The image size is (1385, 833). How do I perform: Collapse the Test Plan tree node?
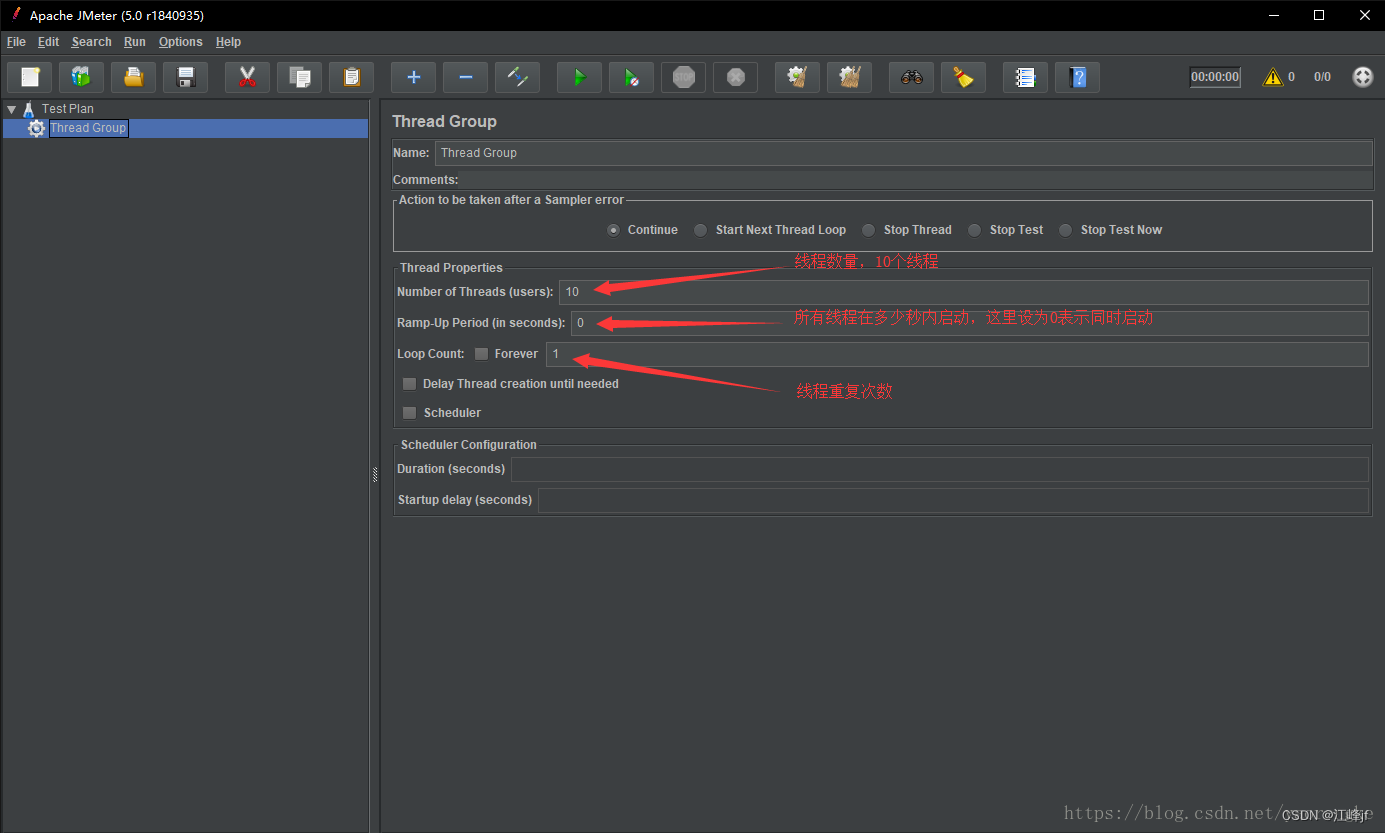(11, 109)
